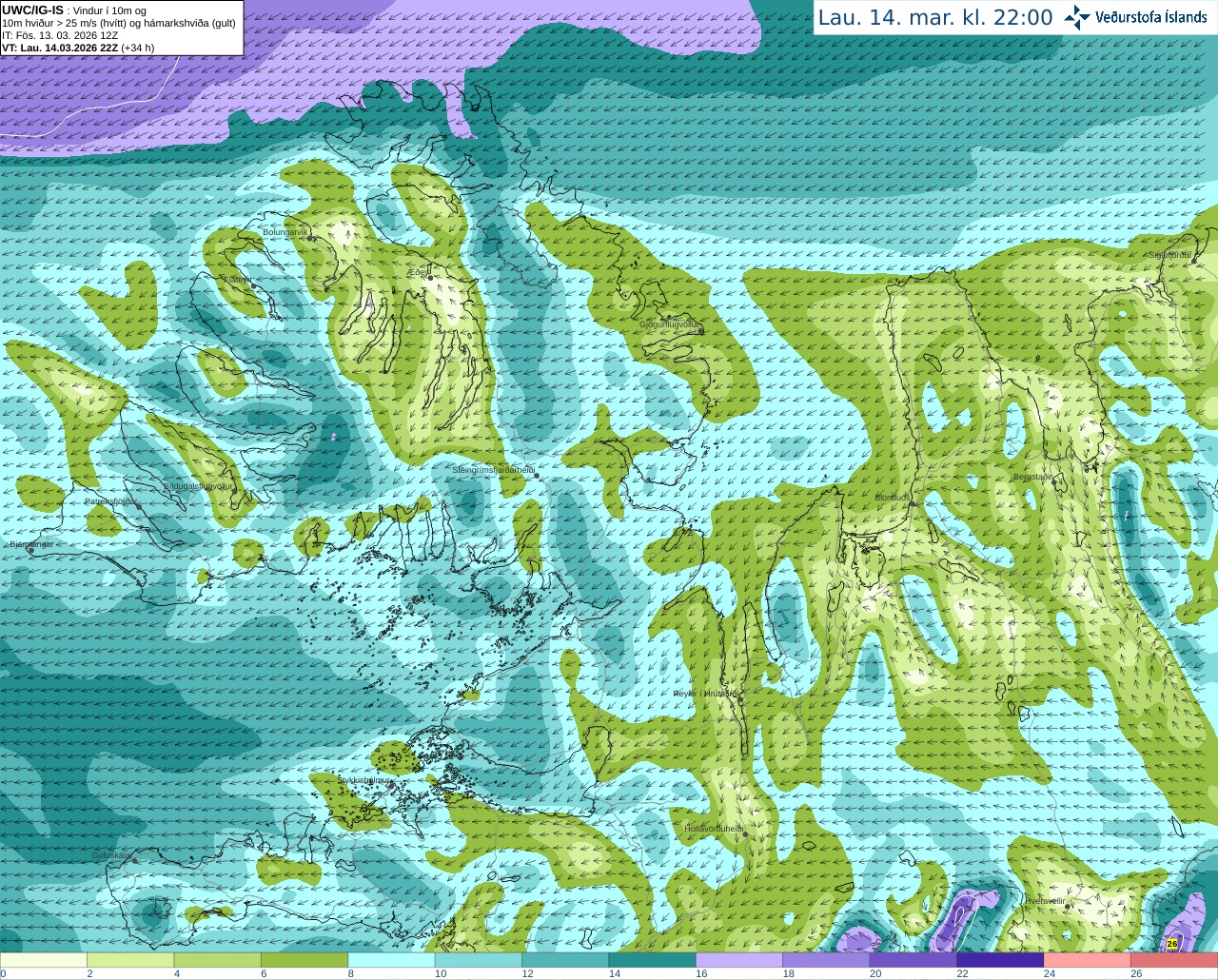Viewport: 1218px width, 980px height.
Task: Click the Blönduós station dot
Action: point(912,503)
